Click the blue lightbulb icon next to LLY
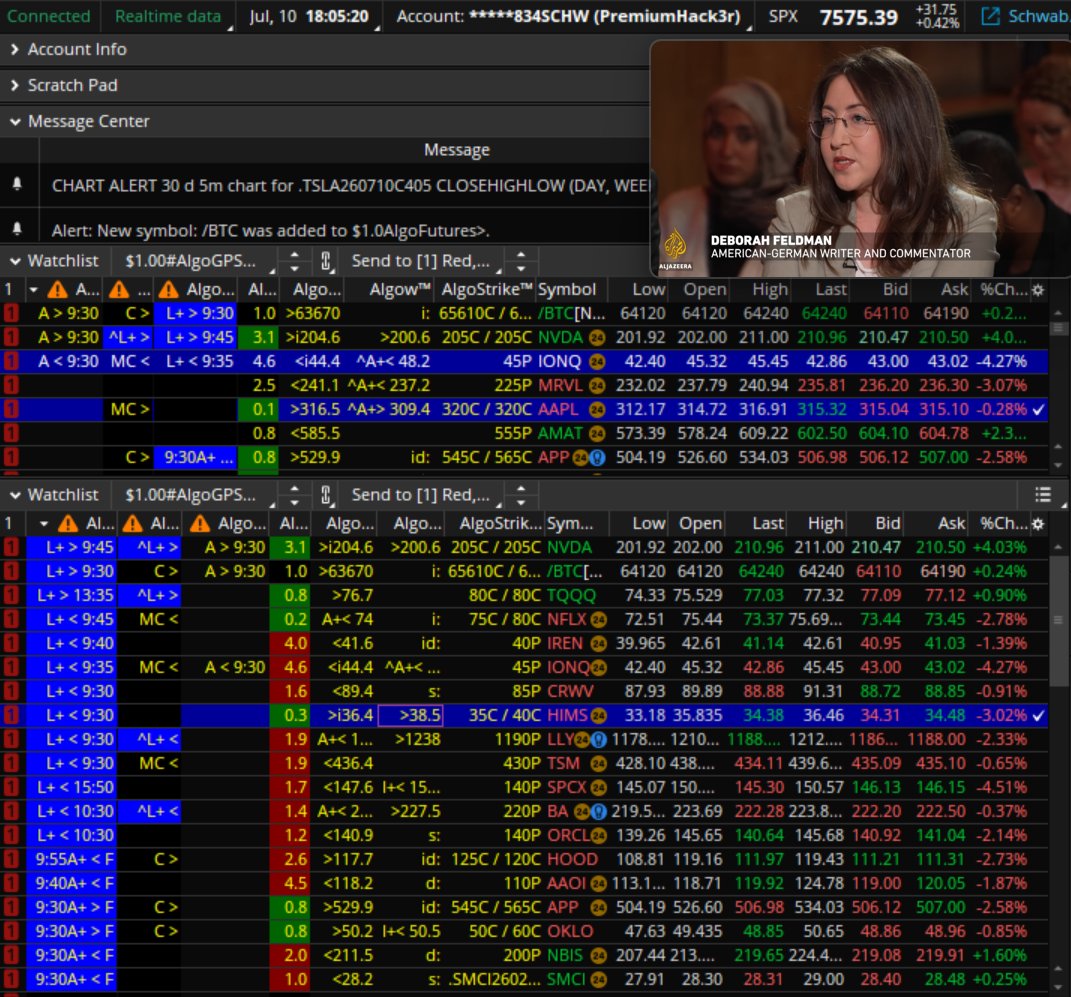The image size is (1071, 997). (x=598, y=740)
